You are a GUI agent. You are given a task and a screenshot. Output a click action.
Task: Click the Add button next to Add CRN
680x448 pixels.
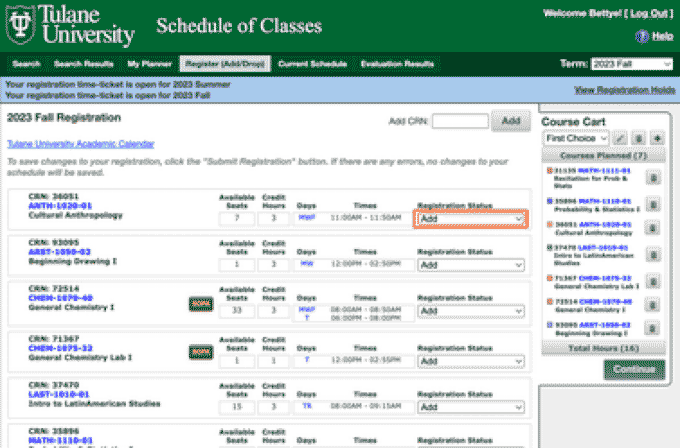click(511, 121)
